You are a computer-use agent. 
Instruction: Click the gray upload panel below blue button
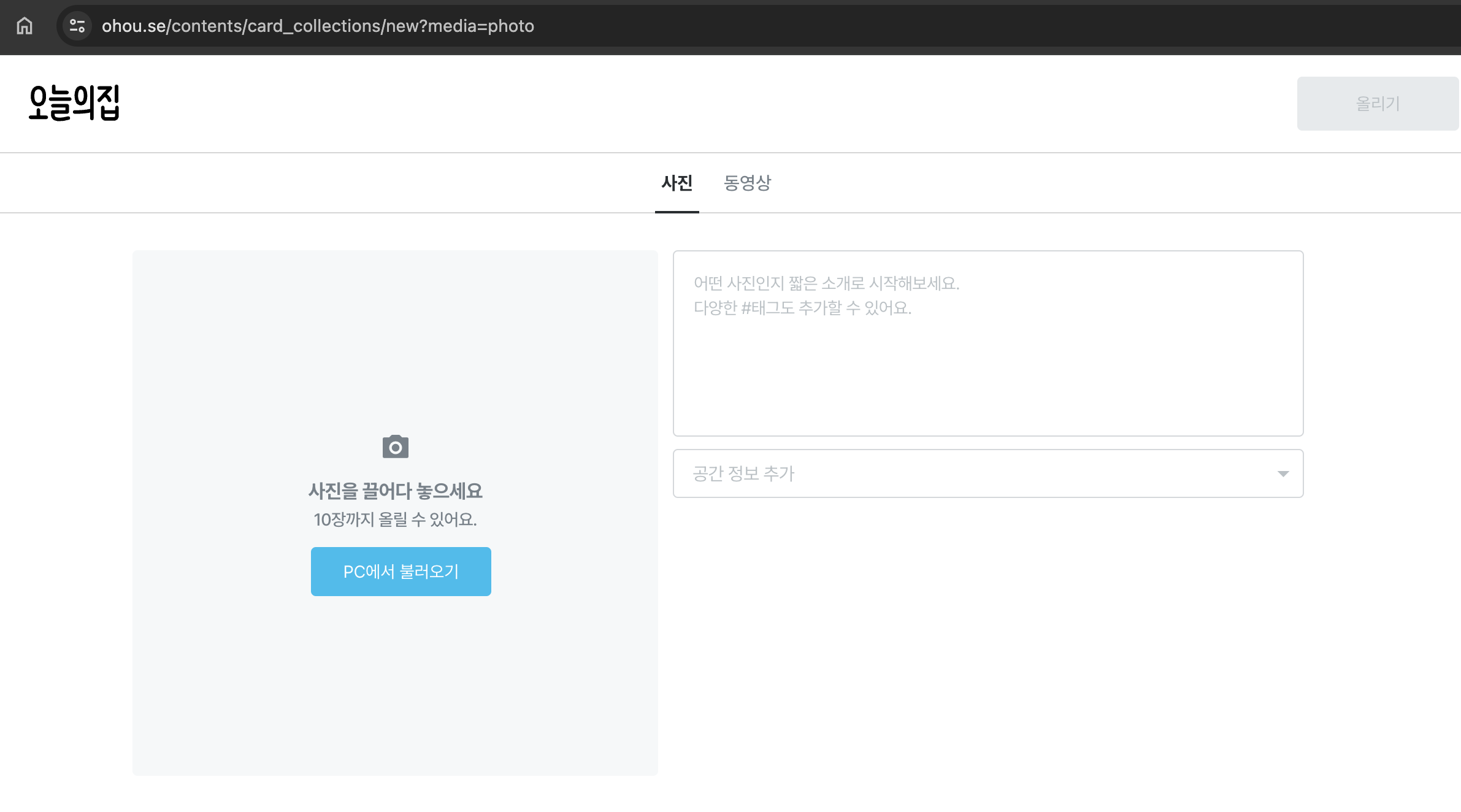pos(396,687)
